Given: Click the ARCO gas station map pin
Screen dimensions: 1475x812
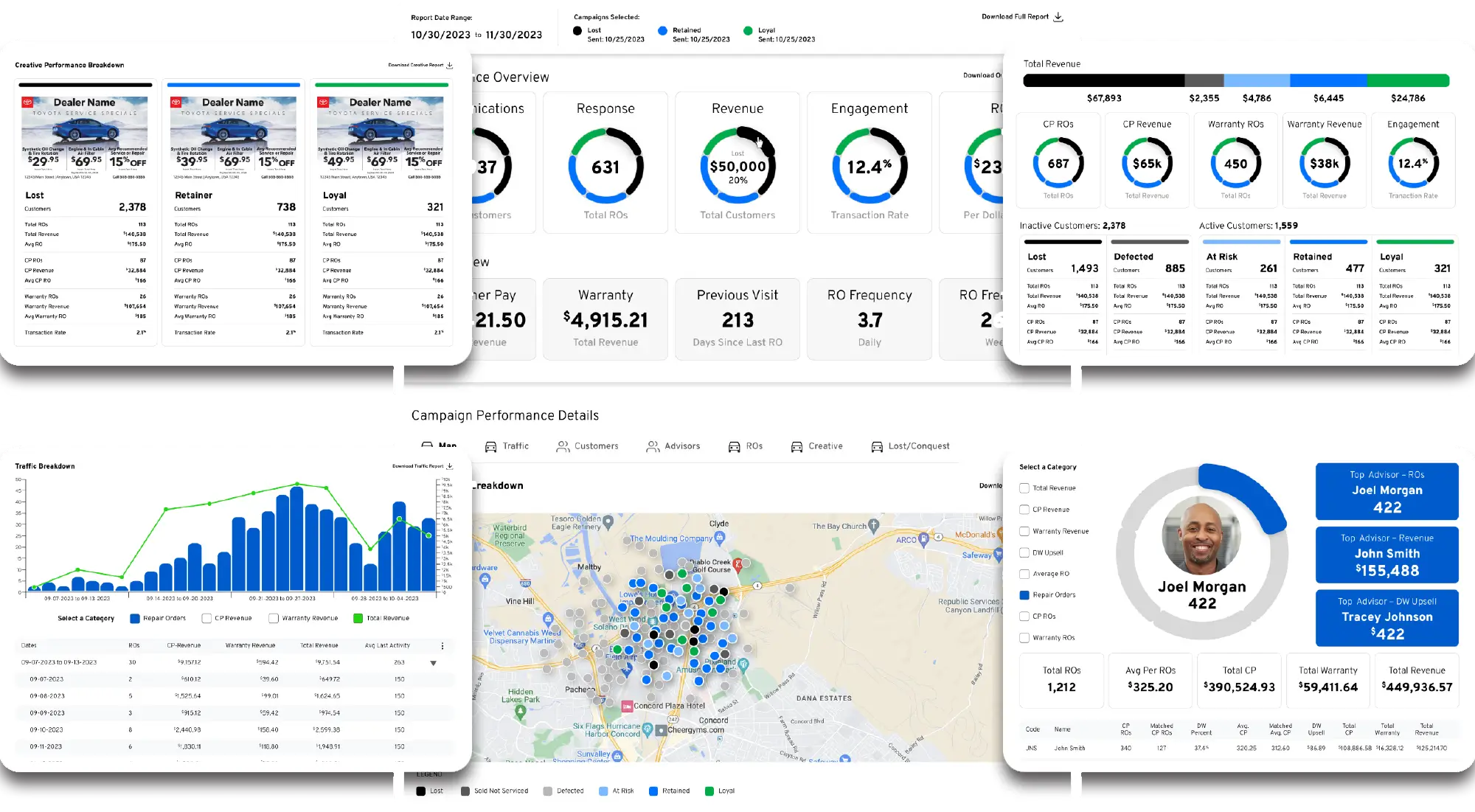Looking at the screenshot, I should click(923, 539).
